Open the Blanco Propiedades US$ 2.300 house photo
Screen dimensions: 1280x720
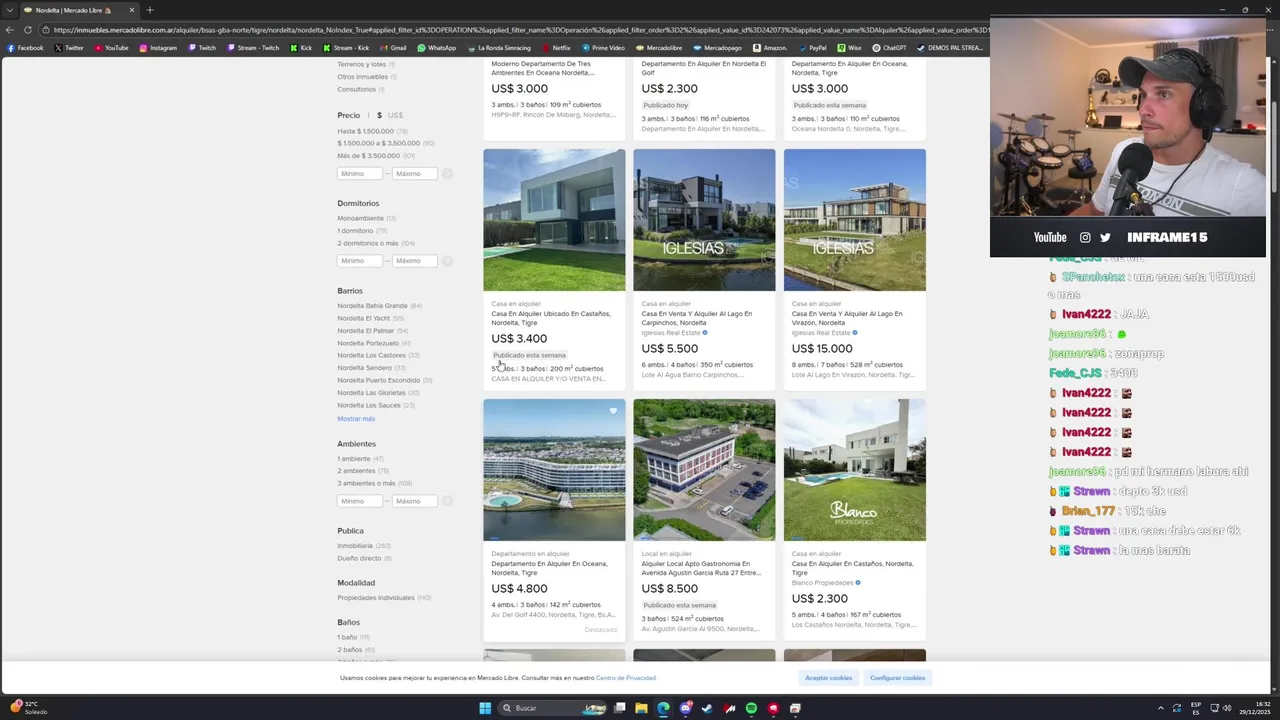coord(855,470)
